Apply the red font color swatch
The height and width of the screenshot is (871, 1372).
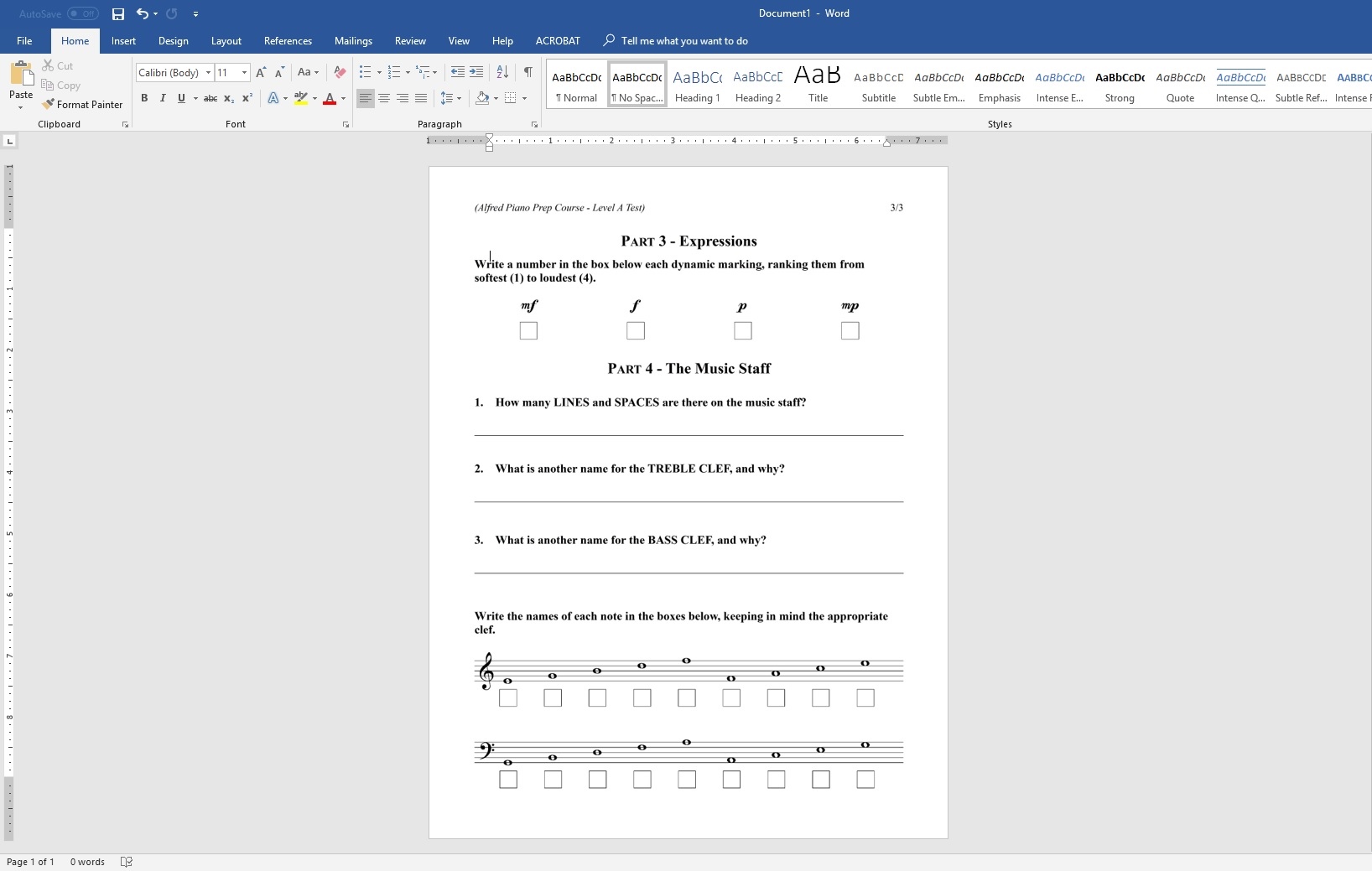point(330,98)
